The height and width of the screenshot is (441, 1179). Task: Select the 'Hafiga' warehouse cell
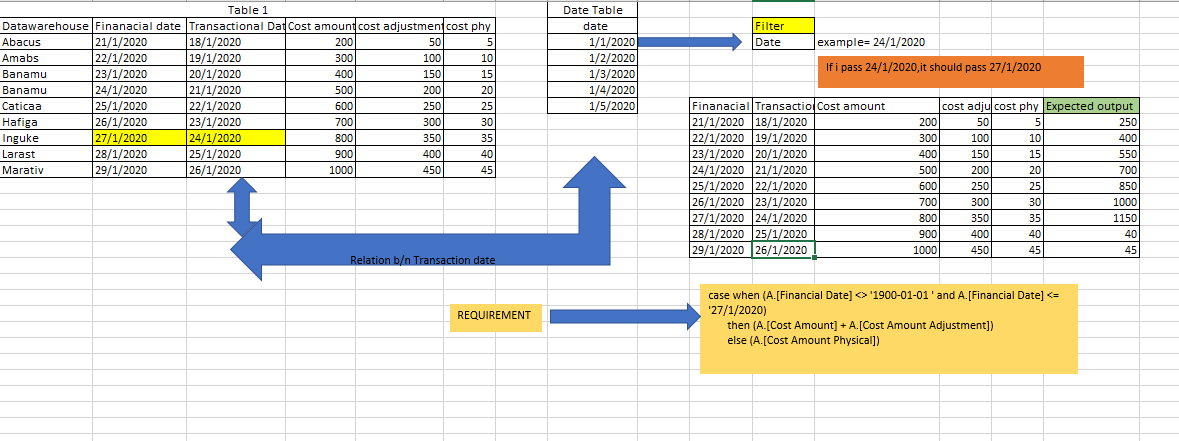pos(47,122)
